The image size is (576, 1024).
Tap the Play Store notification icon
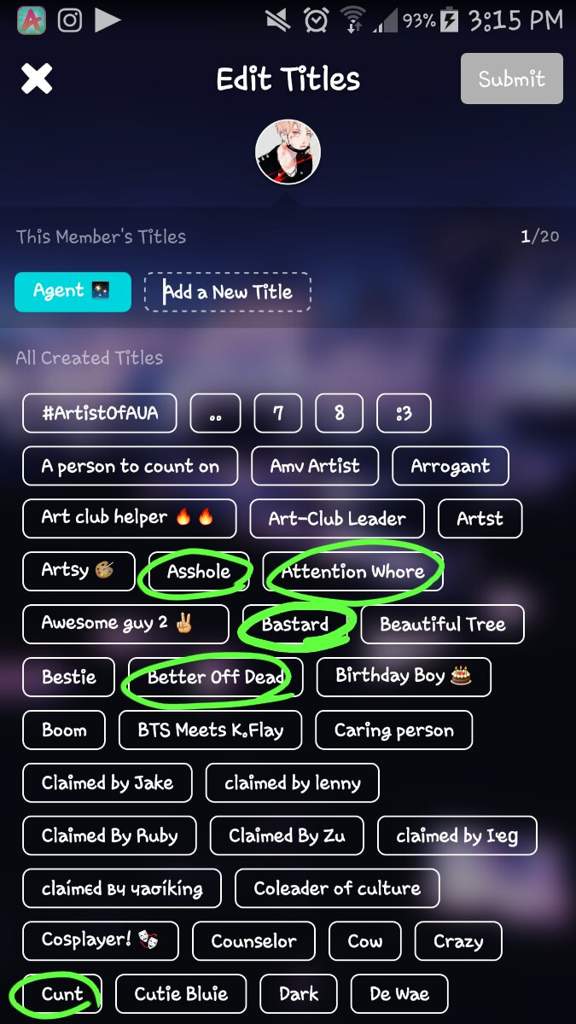(x=107, y=20)
